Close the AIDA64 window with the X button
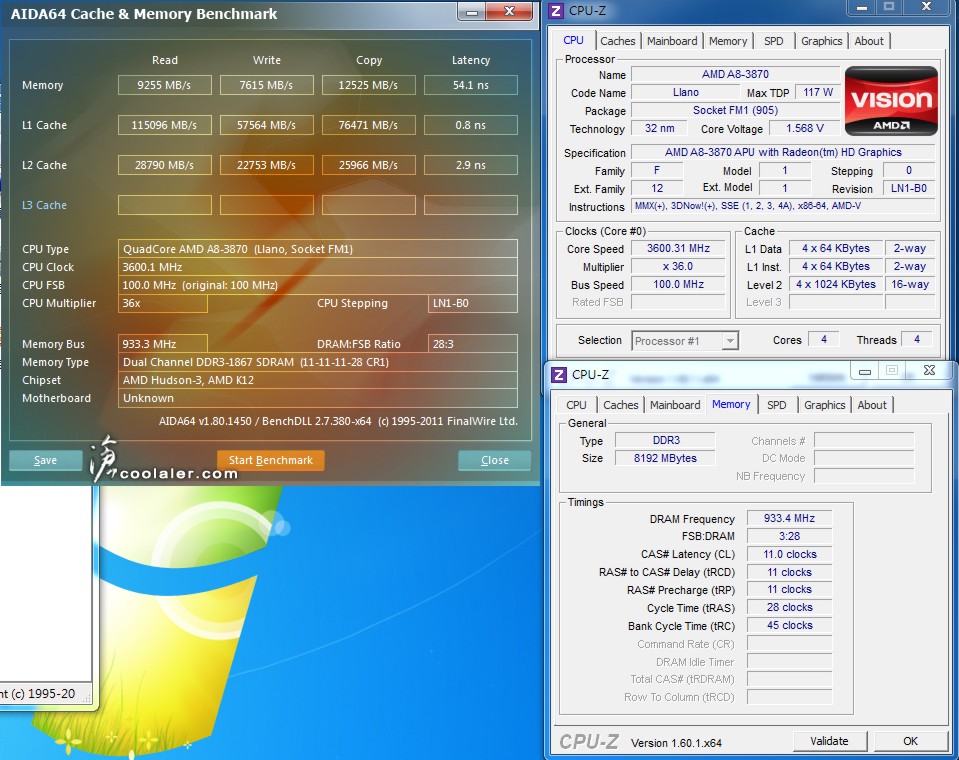 coord(509,11)
